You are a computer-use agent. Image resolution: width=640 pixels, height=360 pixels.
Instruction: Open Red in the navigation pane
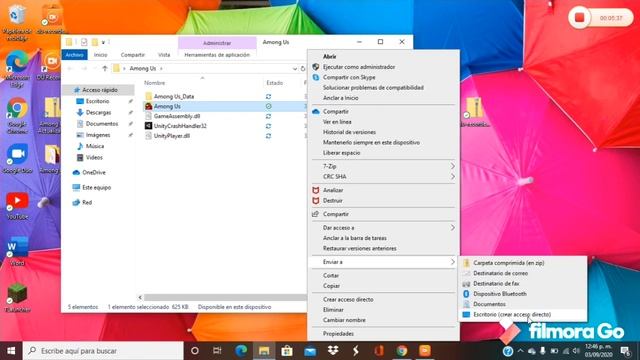point(87,202)
